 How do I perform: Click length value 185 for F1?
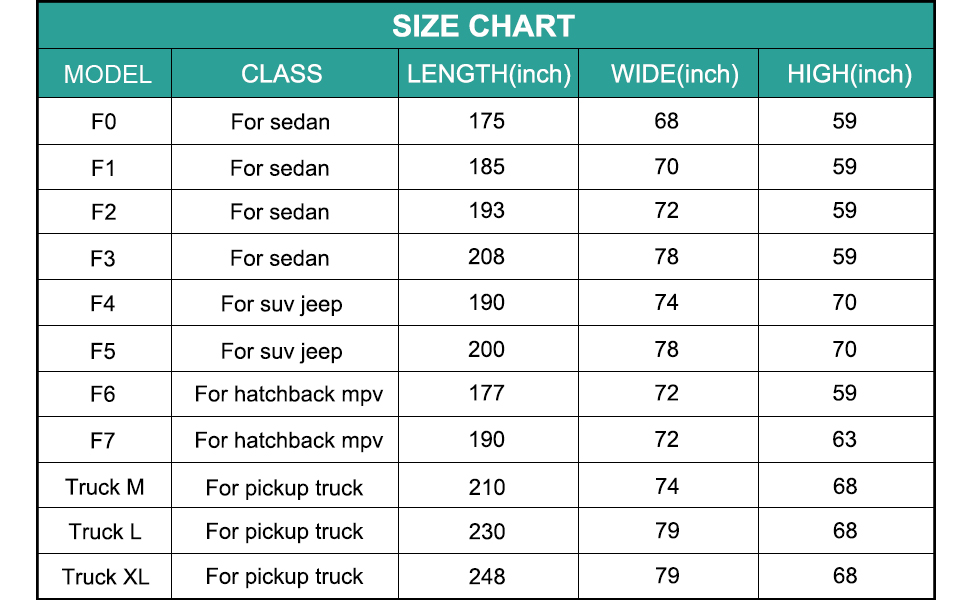[x=487, y=166]
